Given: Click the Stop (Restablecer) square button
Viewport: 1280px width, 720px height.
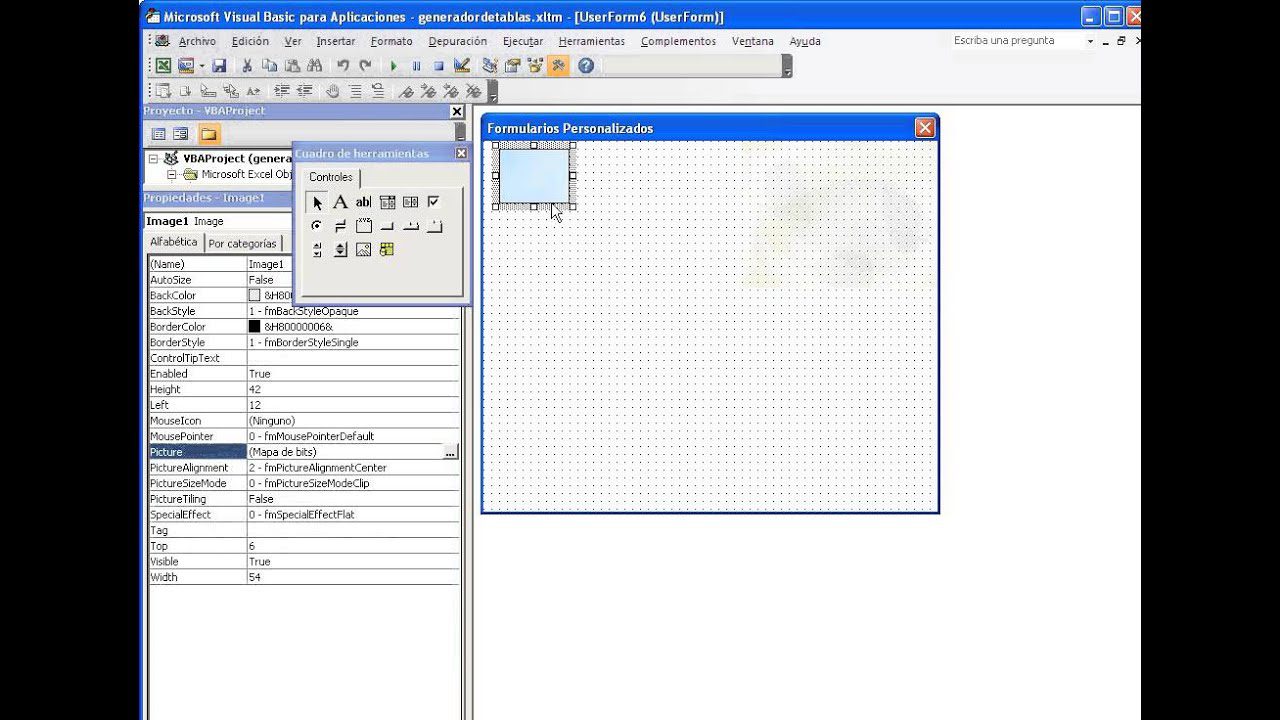Looking at the screenshot, I should 438,66.
